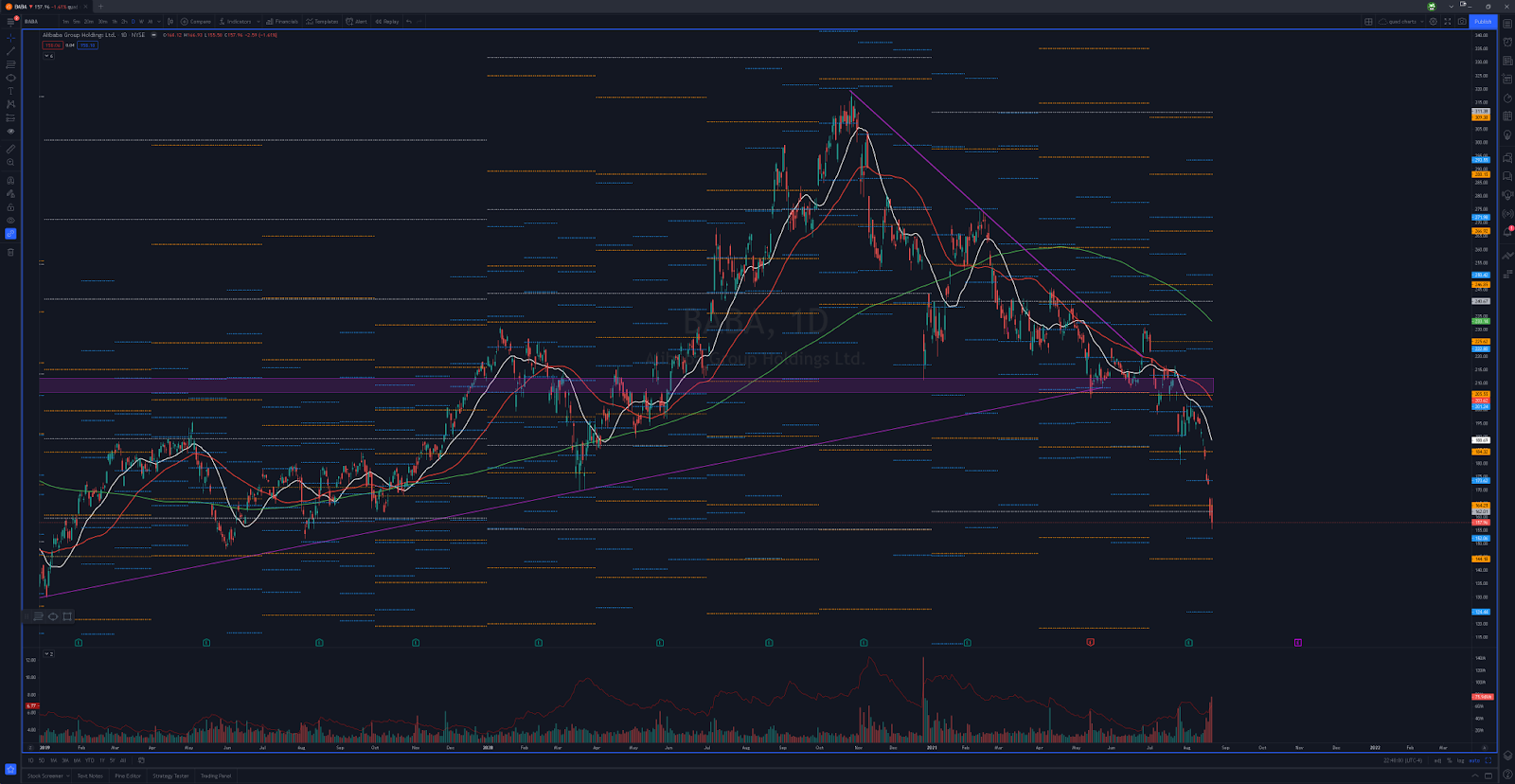The image size is (1515, 784).
Task: Take a chart snapshot with camera icon
Action: pyautogui.click(x=1462, y=22)
